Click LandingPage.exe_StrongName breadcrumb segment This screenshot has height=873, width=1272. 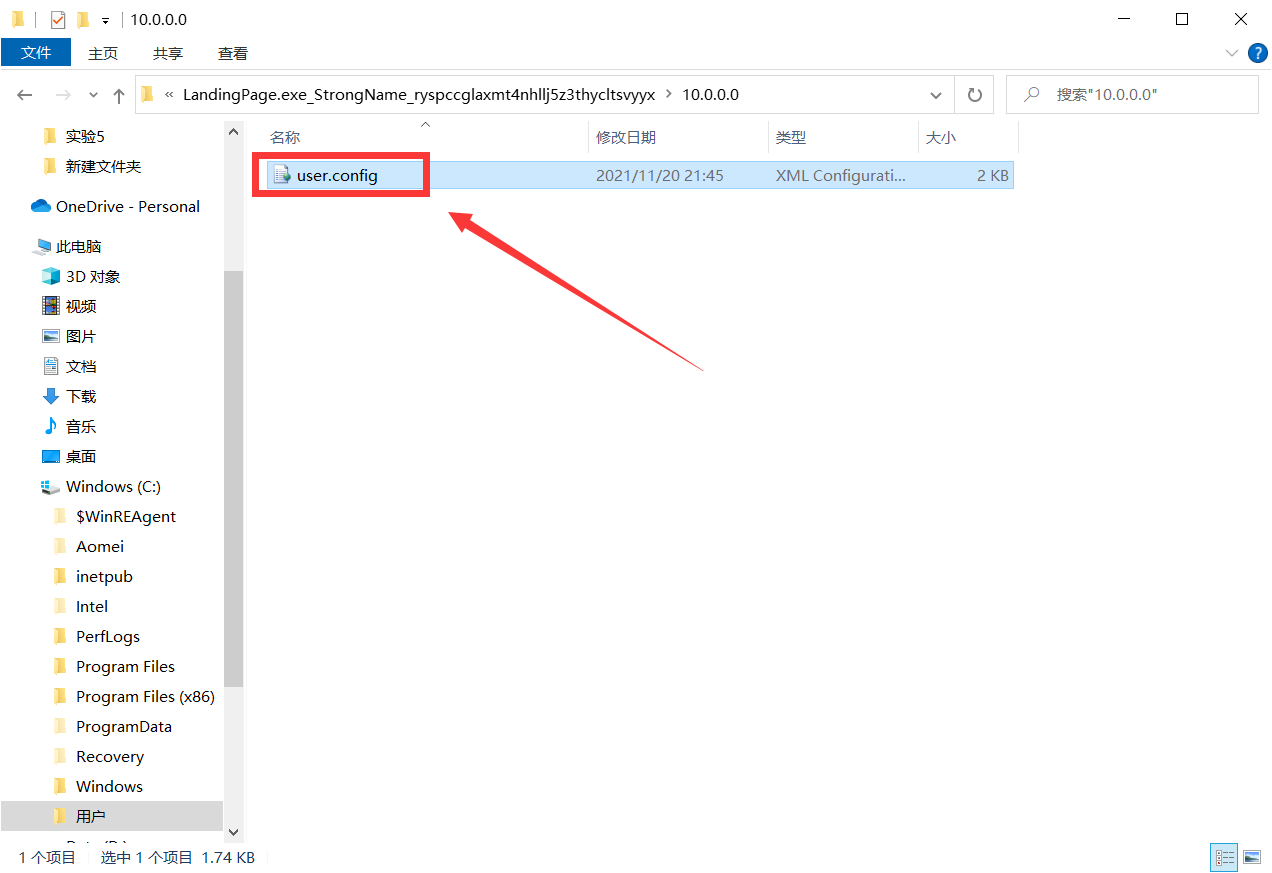[x=418, y=95]
